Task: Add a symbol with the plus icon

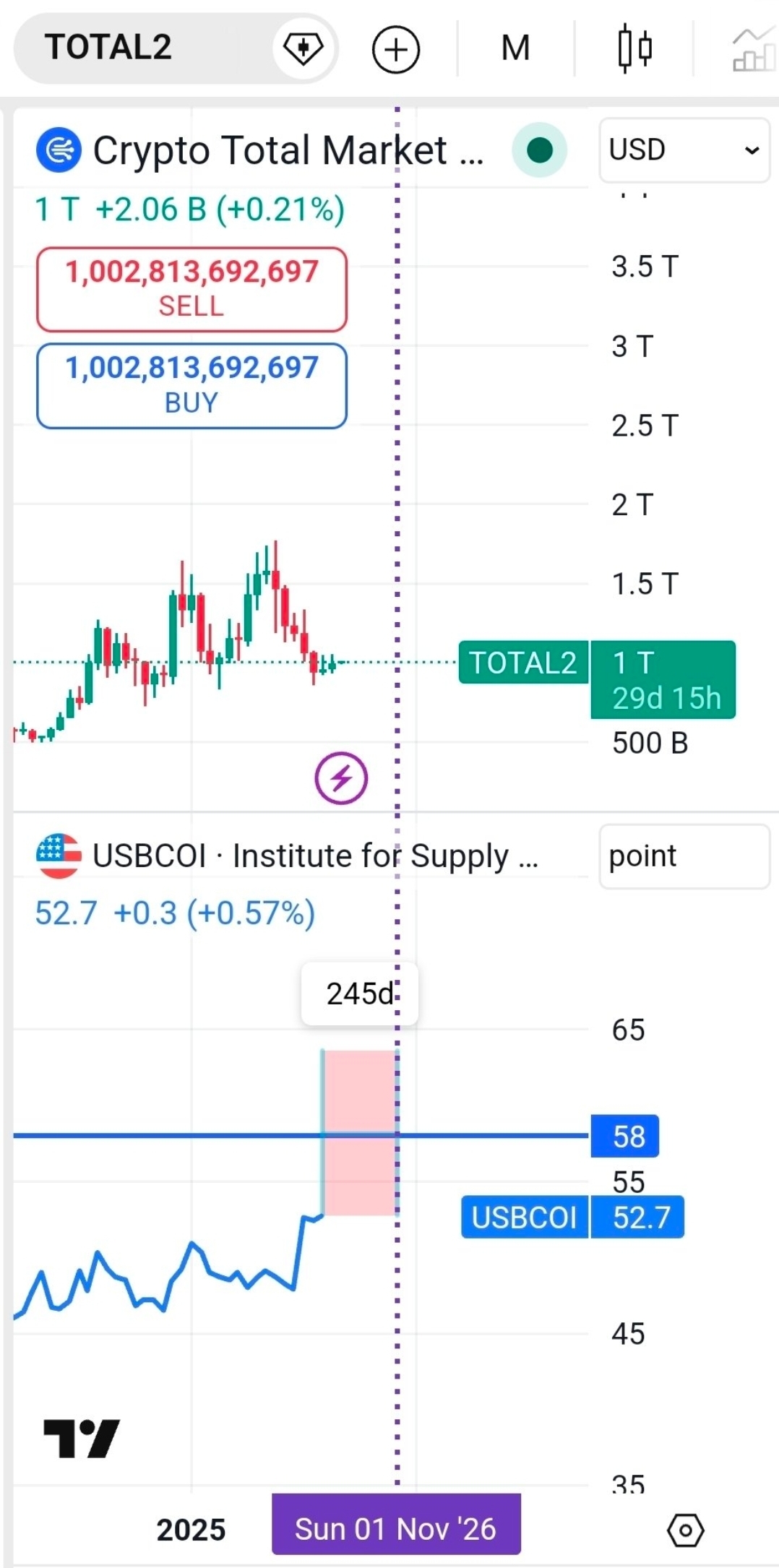Action: tap(395, 49)
